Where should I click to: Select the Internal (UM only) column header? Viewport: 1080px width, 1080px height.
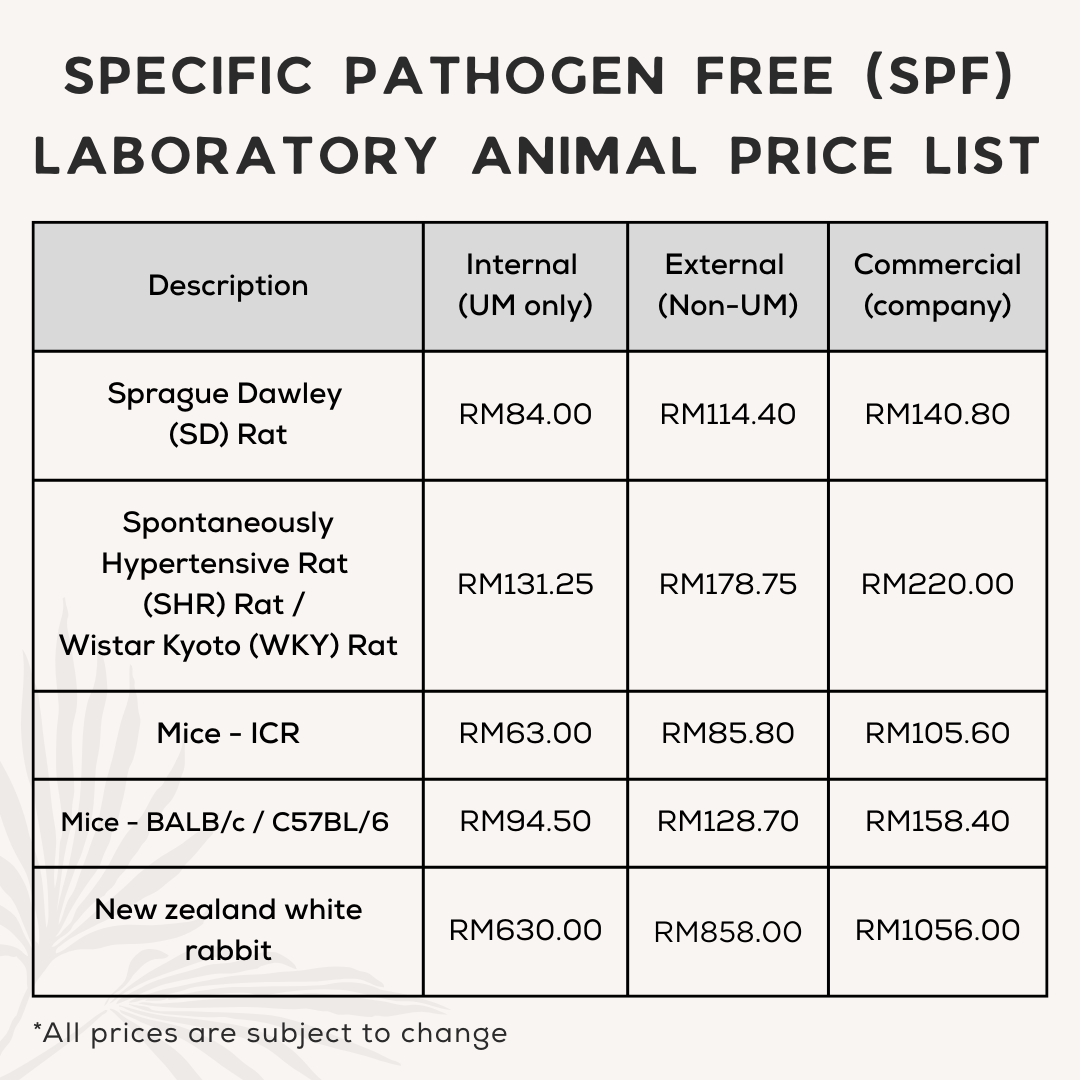[525, 286]
